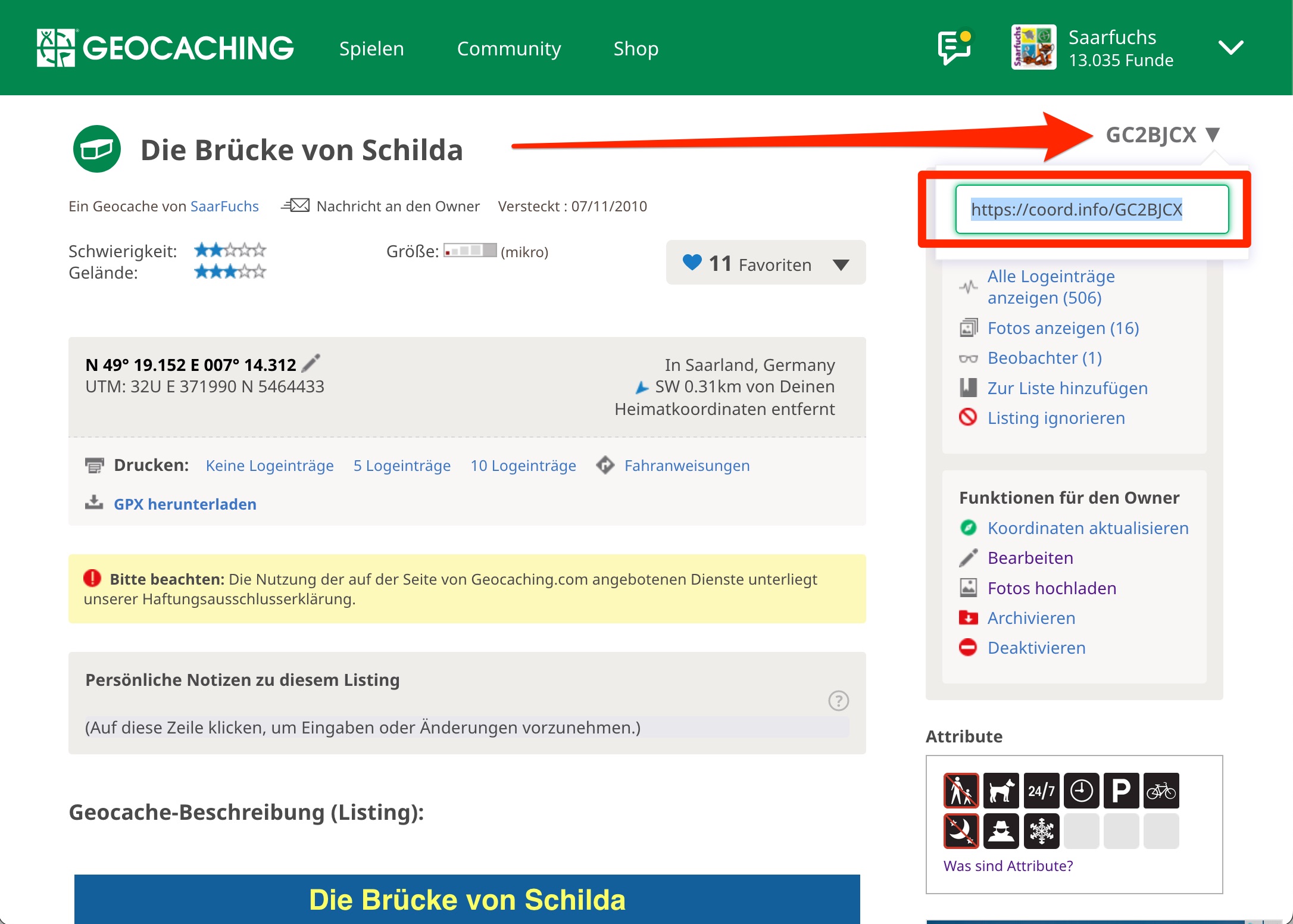Click Zur Liste hinzufügen
Viewport: 1293px width, 924px height.
click(x=1067, y=388)
